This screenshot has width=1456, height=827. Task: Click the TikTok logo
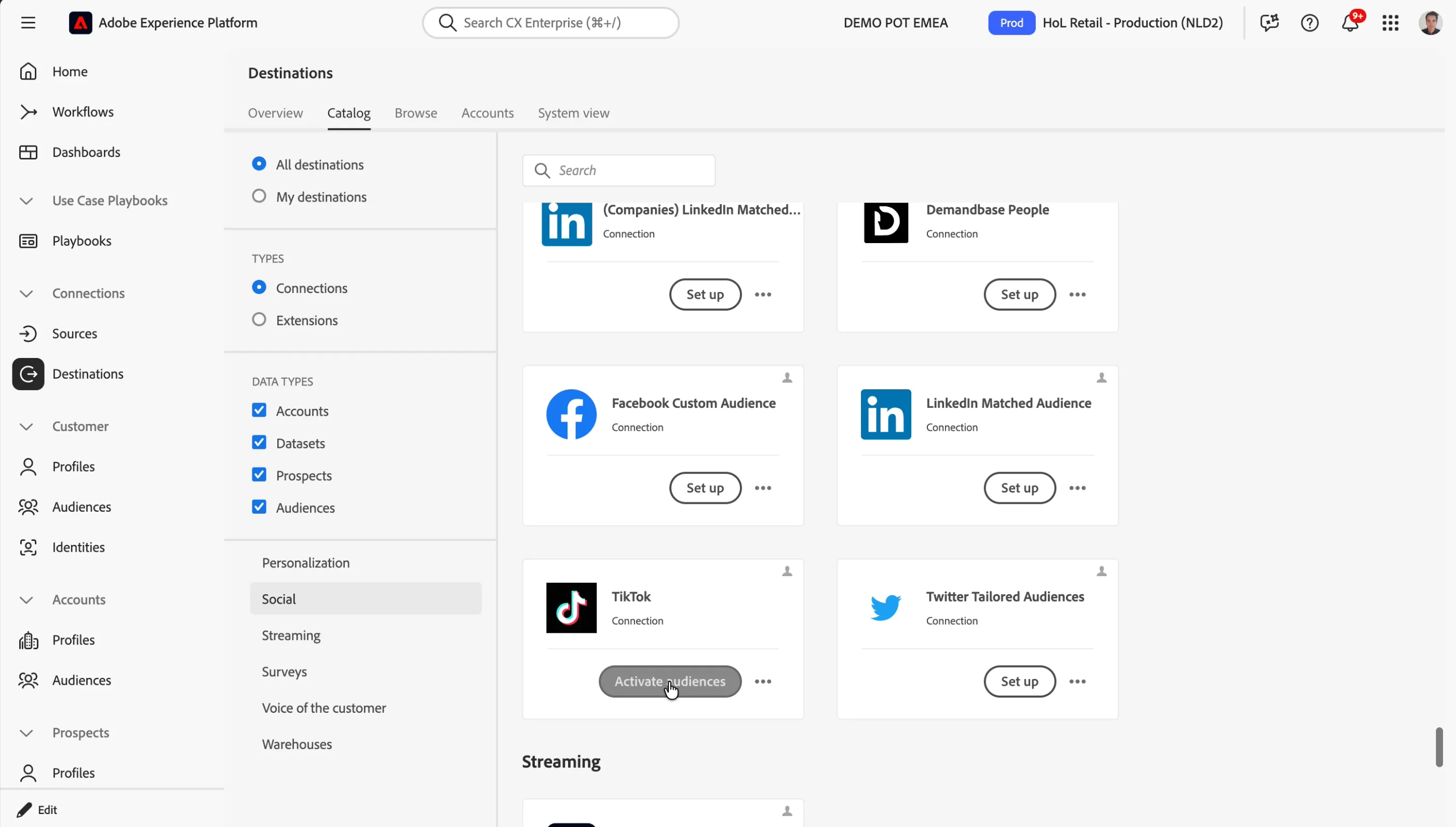pos(571,607)
